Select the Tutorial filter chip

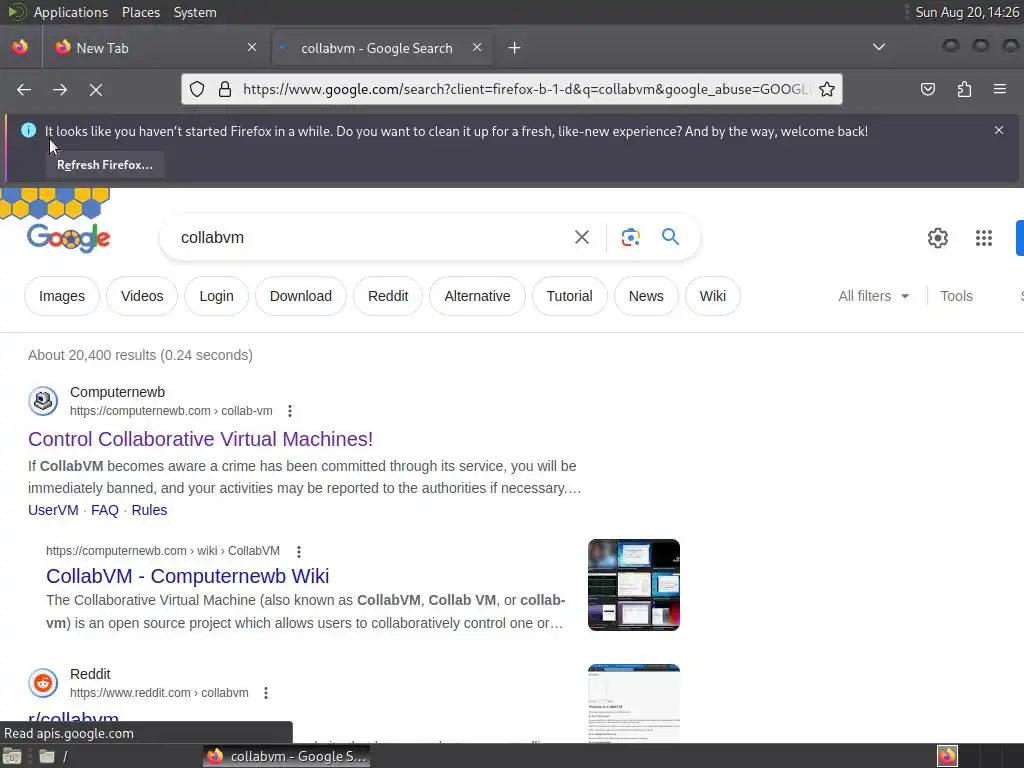tap(569, 296)
